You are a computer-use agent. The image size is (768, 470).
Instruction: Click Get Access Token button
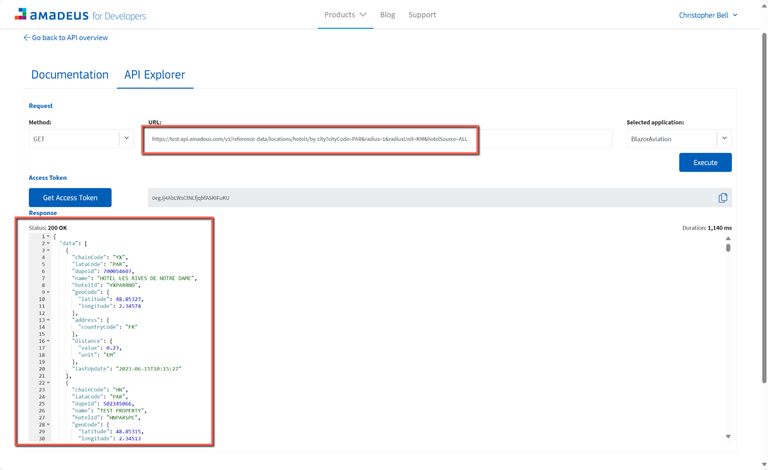(70, 198)
